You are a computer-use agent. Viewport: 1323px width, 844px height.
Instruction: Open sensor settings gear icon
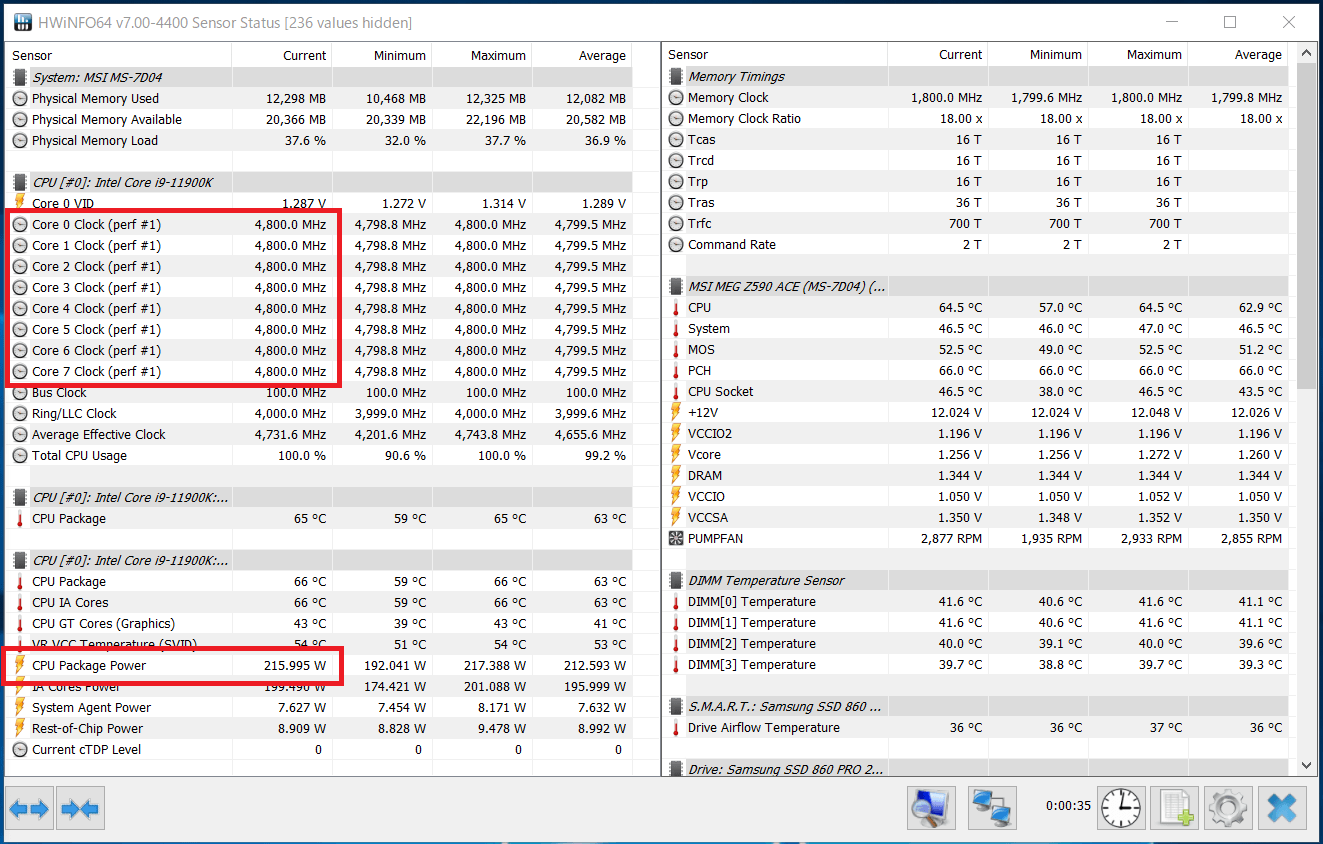click(x=1228, y=807)
